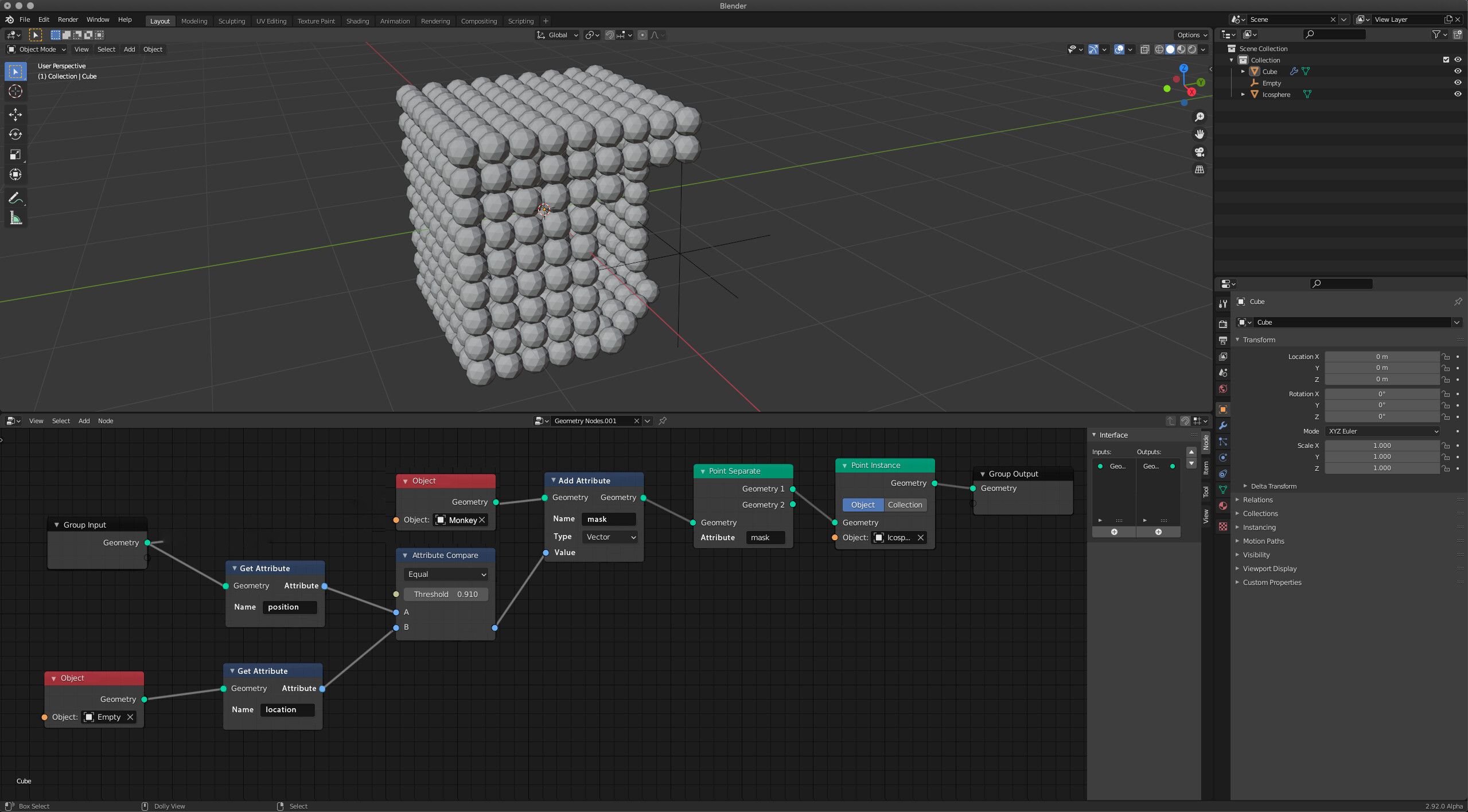Pin the Geometry Nodes.001 node tree
Screen dimensions: 1468x812
663,421
